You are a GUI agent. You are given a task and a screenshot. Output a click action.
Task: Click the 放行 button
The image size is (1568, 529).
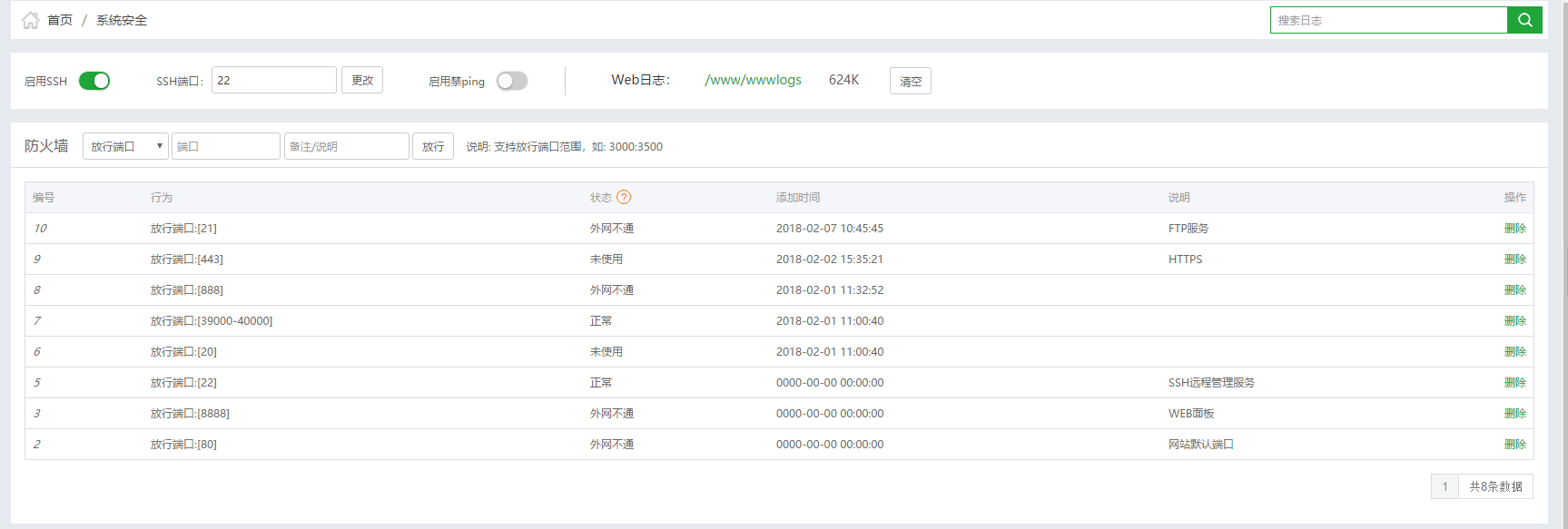[433, 146]
